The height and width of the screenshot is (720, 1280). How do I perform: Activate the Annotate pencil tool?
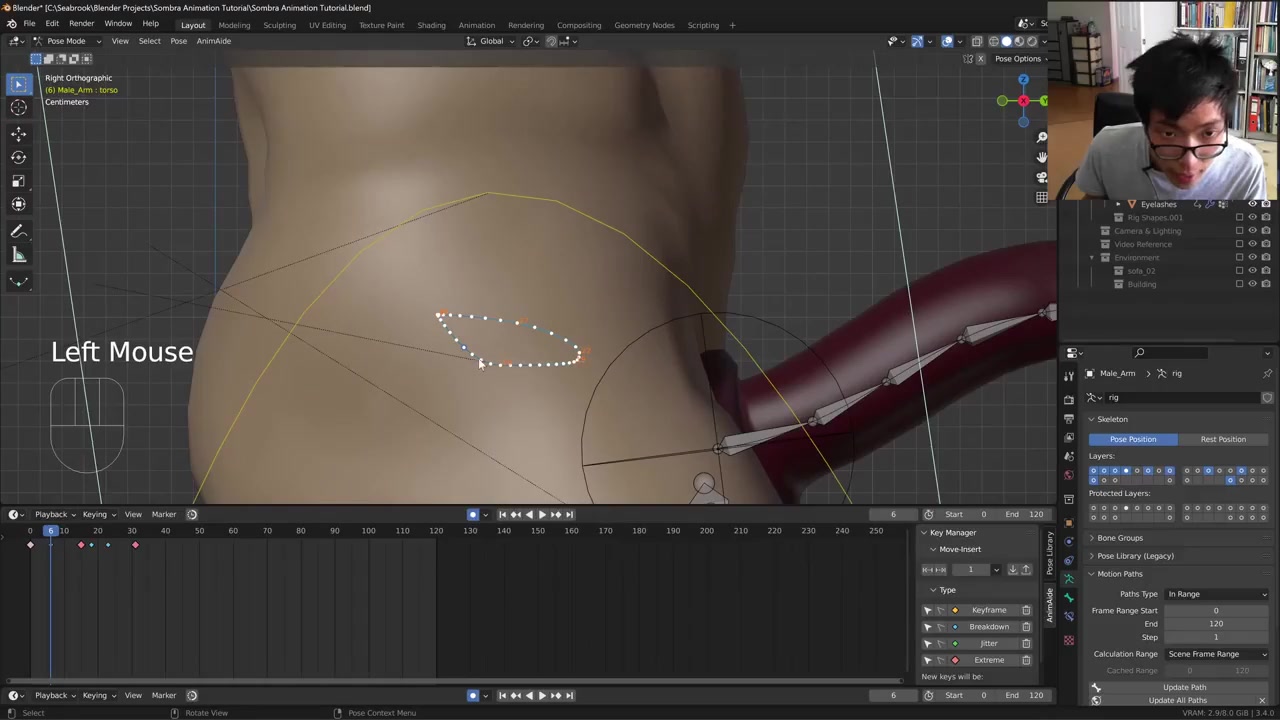18,231
